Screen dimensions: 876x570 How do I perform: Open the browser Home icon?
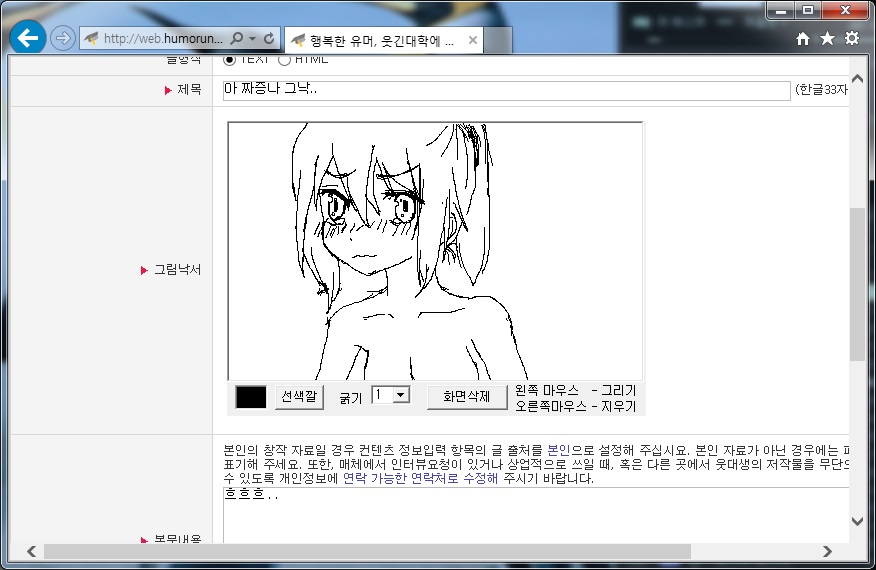[803, 38]
